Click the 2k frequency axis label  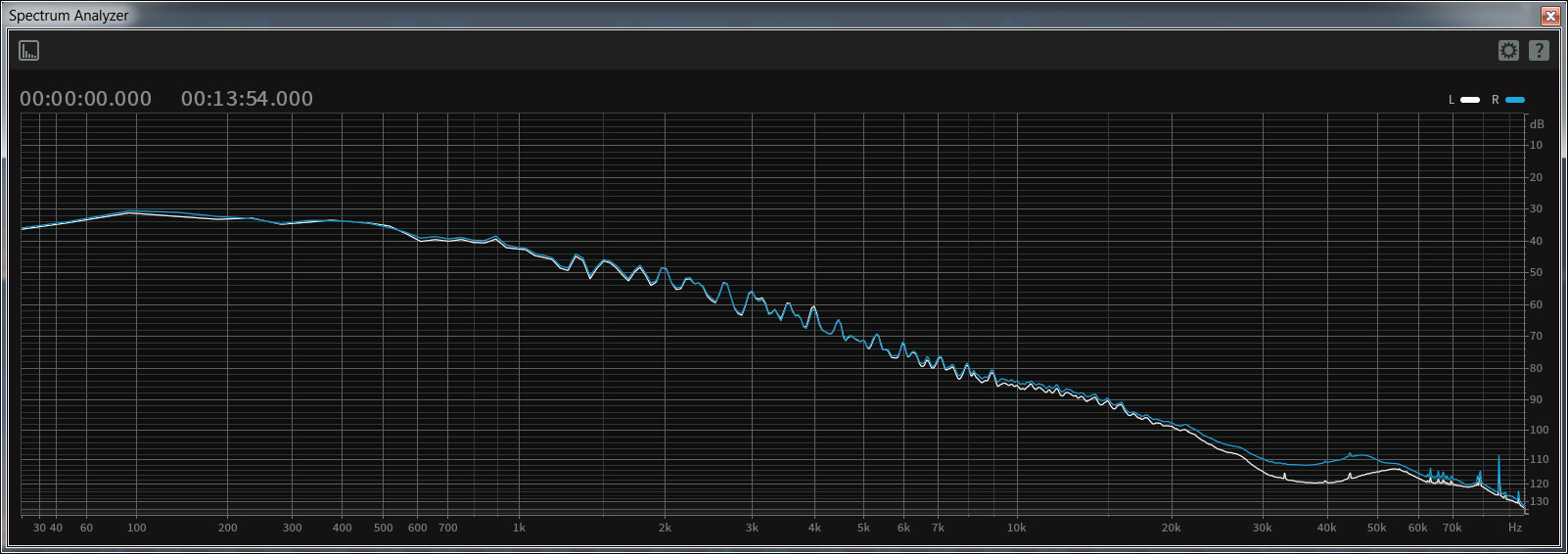coord(665,528)
